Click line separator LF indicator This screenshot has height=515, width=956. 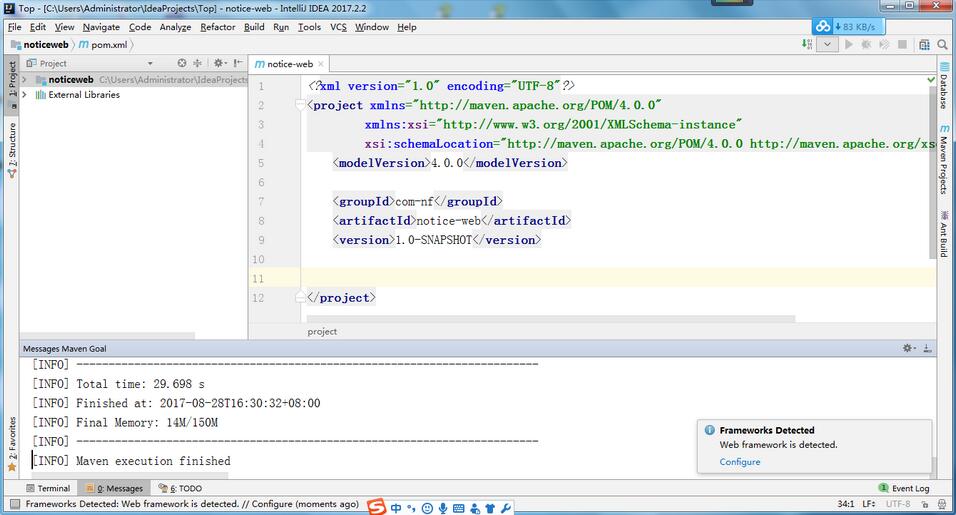pos(869,504)
